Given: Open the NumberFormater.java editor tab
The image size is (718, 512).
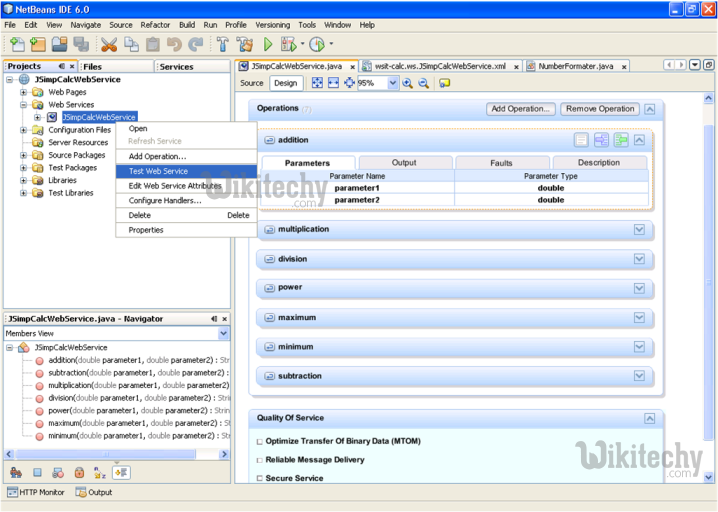Looking at the screenshot, I should [576, 66].
